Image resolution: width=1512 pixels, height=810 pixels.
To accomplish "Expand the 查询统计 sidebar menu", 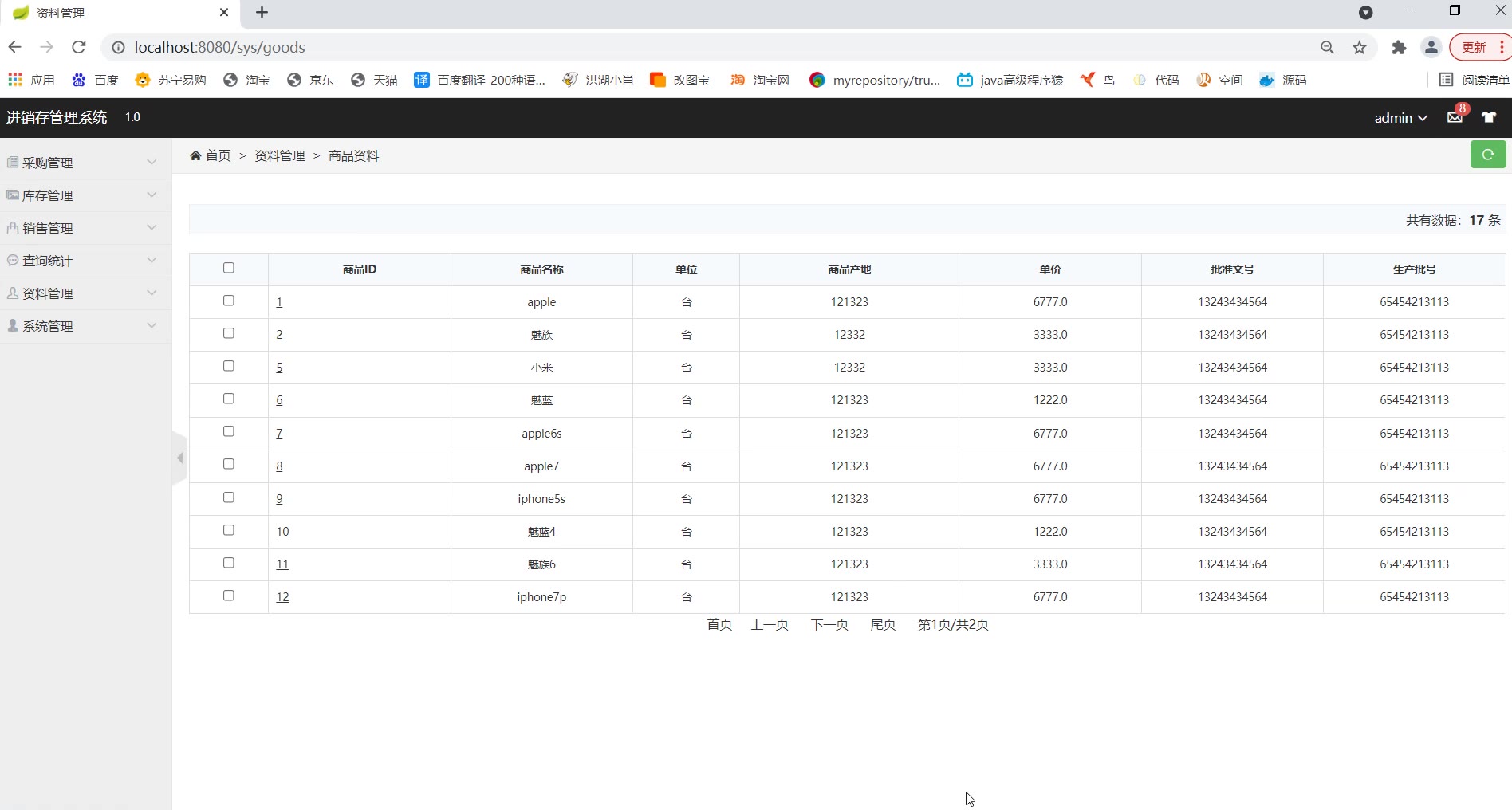I will (85, 261).
